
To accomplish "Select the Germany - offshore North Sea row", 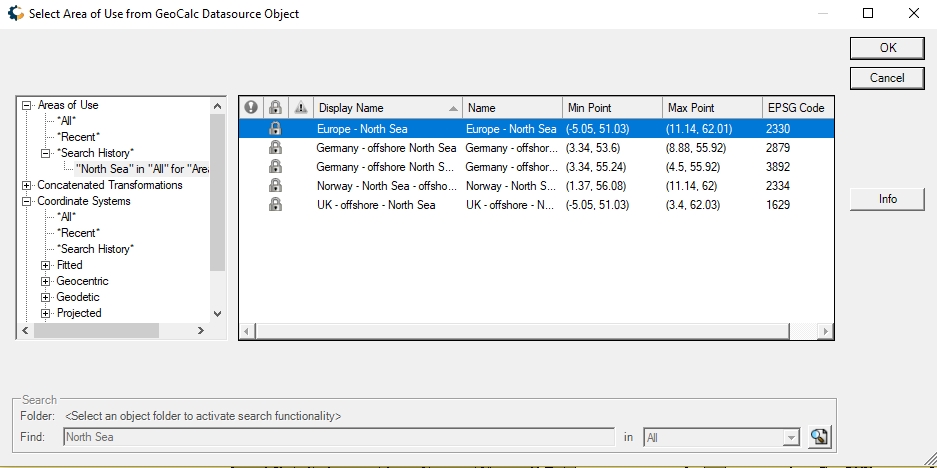I will click(536, 148).
